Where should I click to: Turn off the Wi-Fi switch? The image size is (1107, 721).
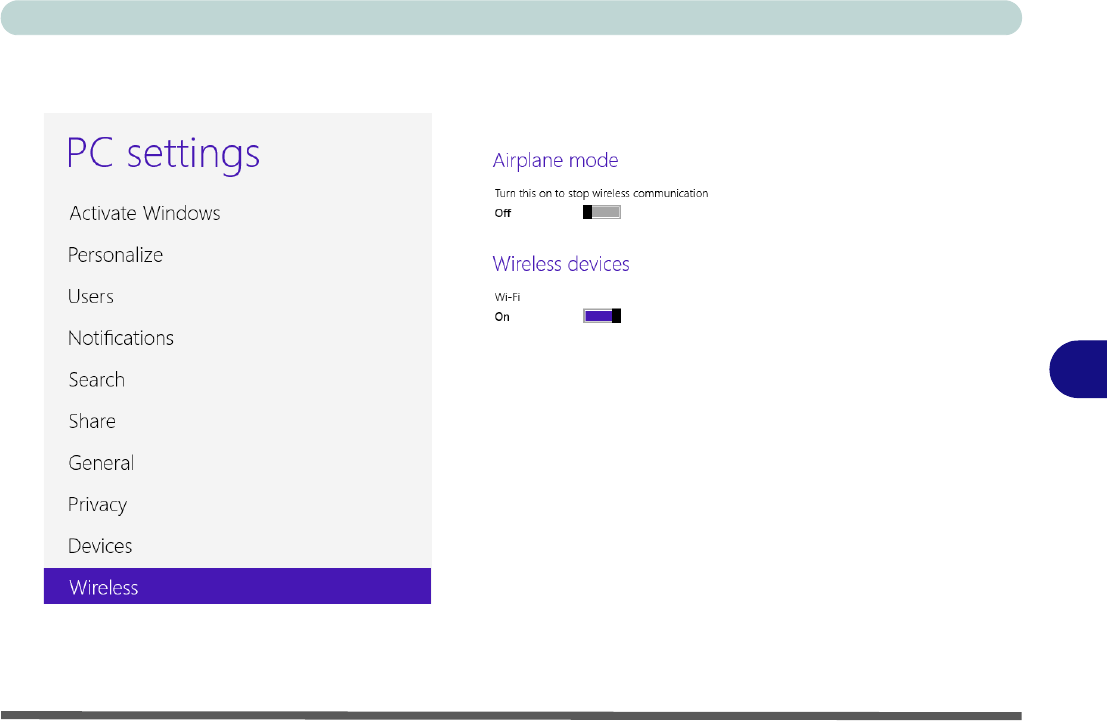602,316
